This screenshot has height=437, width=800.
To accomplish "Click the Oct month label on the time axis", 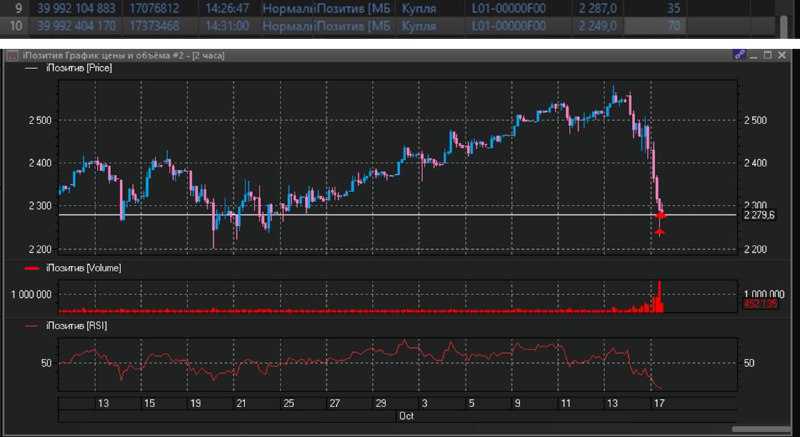I will click(x=407, y=416).
